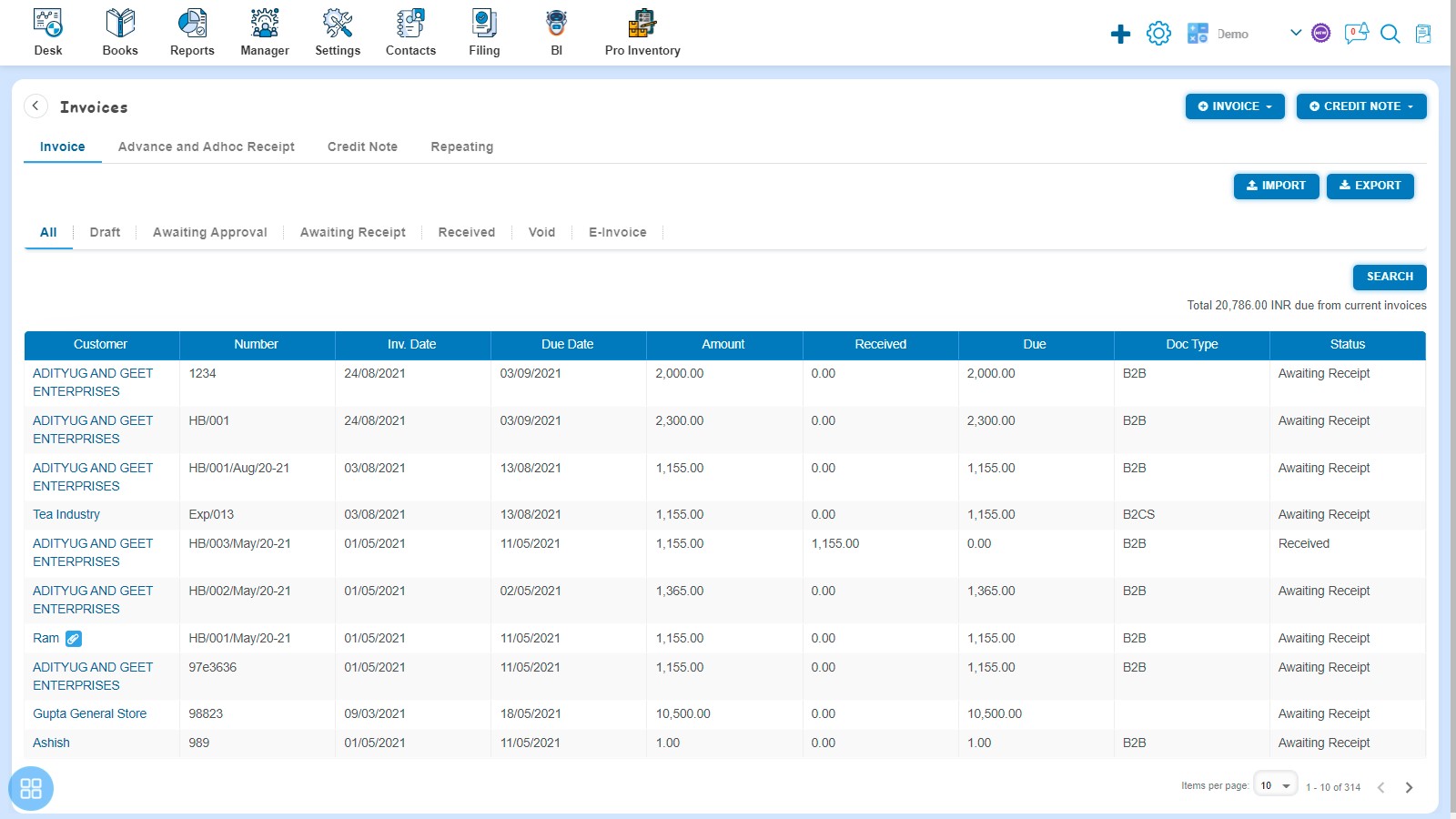
Task: Open the Contacts module icon
Action: 410,23
